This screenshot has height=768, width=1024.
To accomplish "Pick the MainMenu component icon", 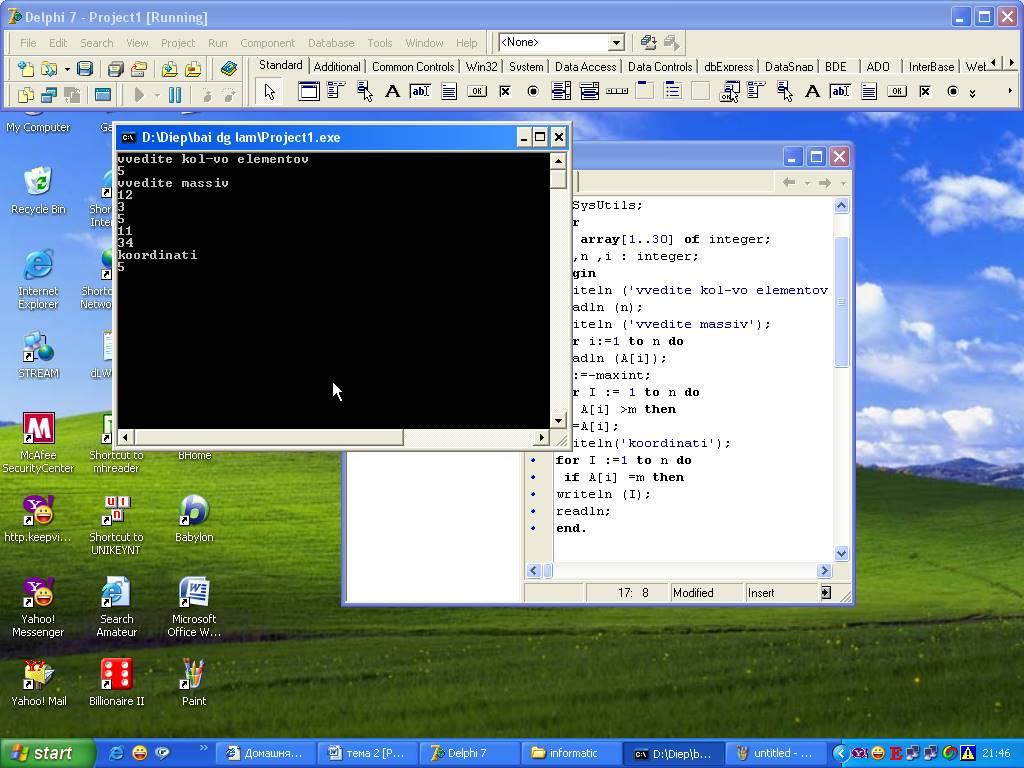I will [x=336, y=92].
